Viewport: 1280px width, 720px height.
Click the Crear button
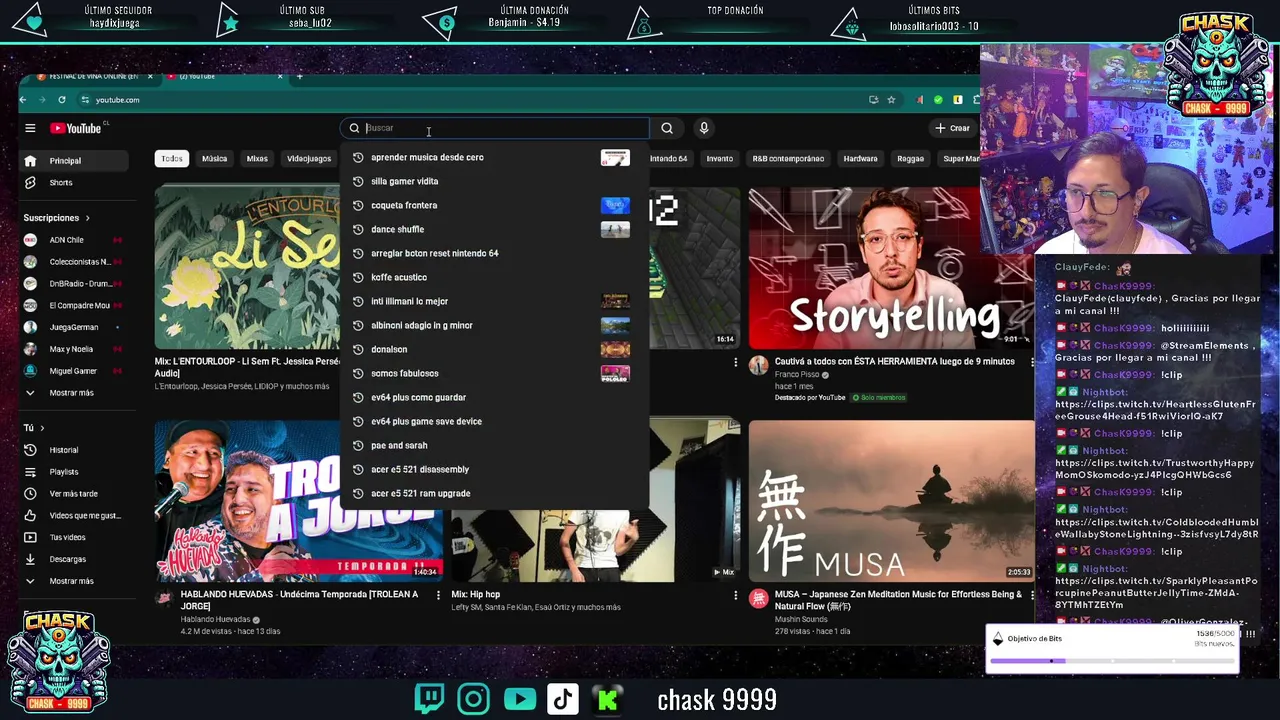tap(952, 128)
